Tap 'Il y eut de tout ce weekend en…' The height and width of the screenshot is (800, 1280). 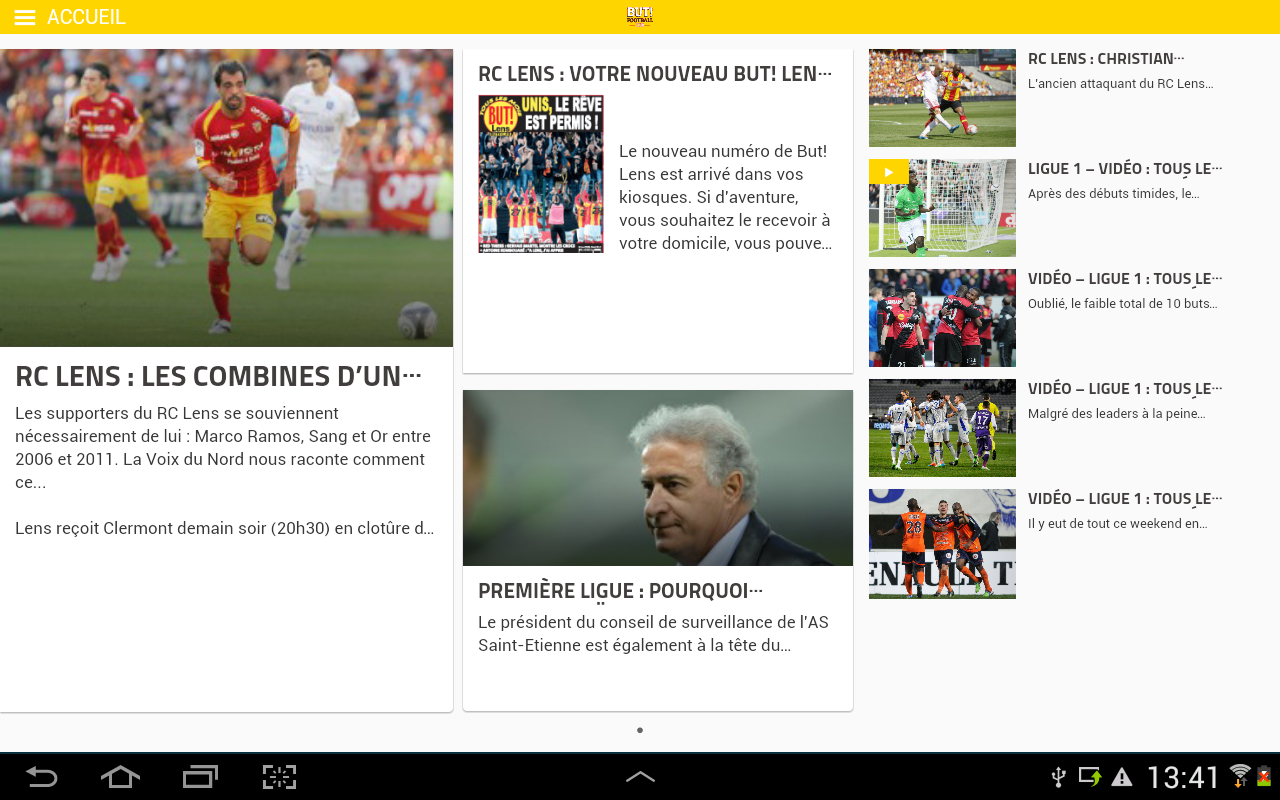1117,524
